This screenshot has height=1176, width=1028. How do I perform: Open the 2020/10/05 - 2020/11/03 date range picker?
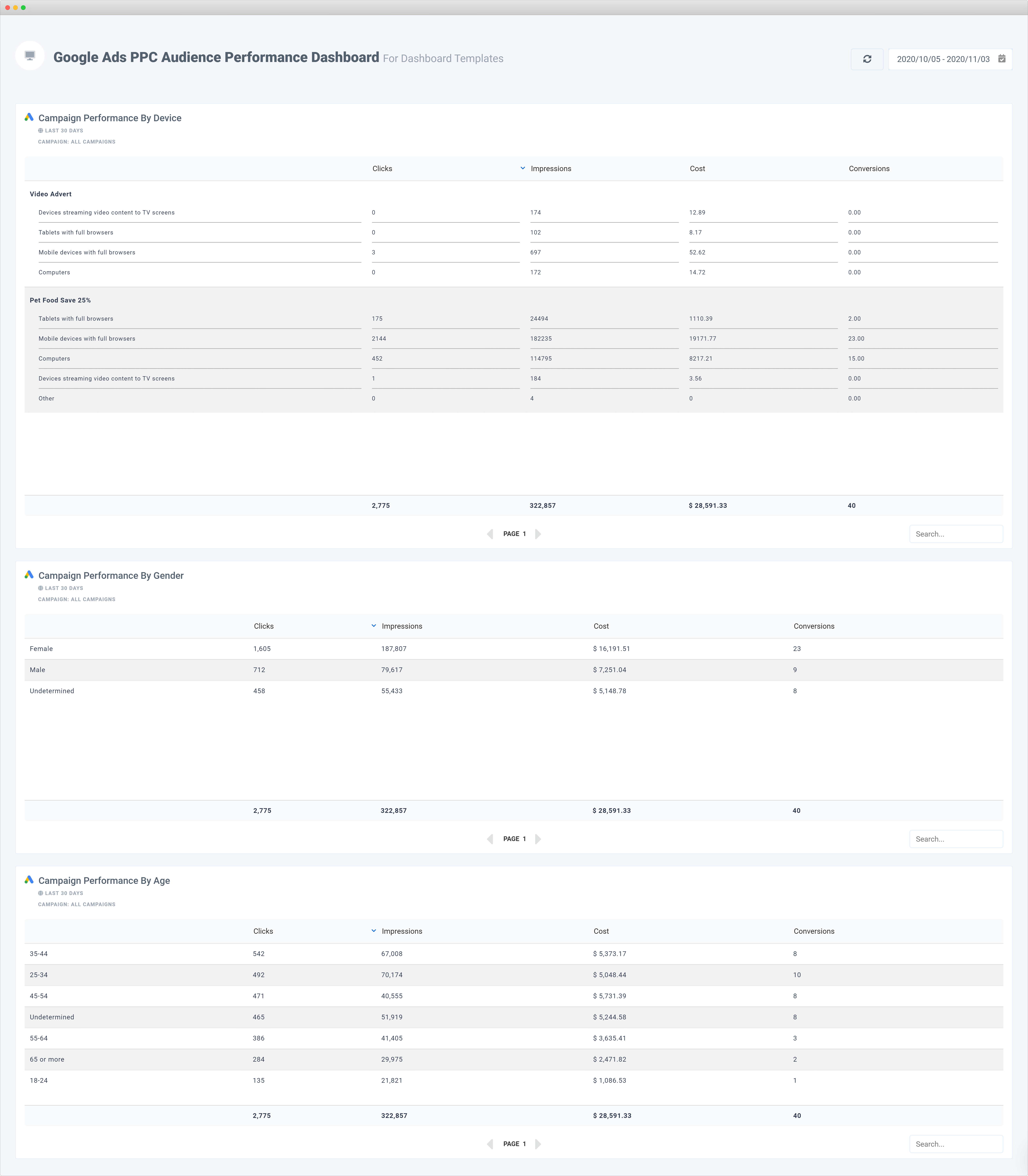950,59
